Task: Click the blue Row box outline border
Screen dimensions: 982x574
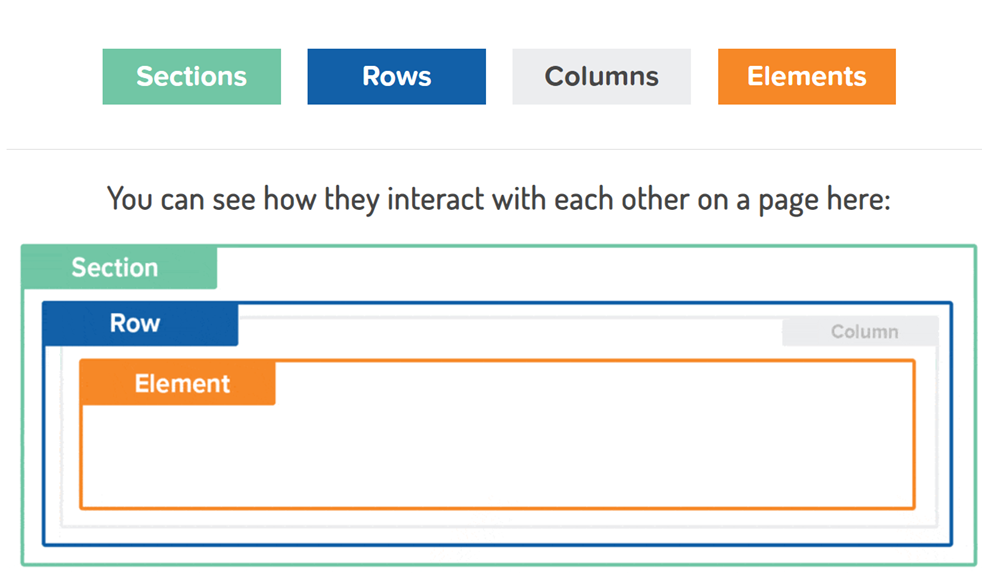Action: pyautogui.click(x=498, y=545)
